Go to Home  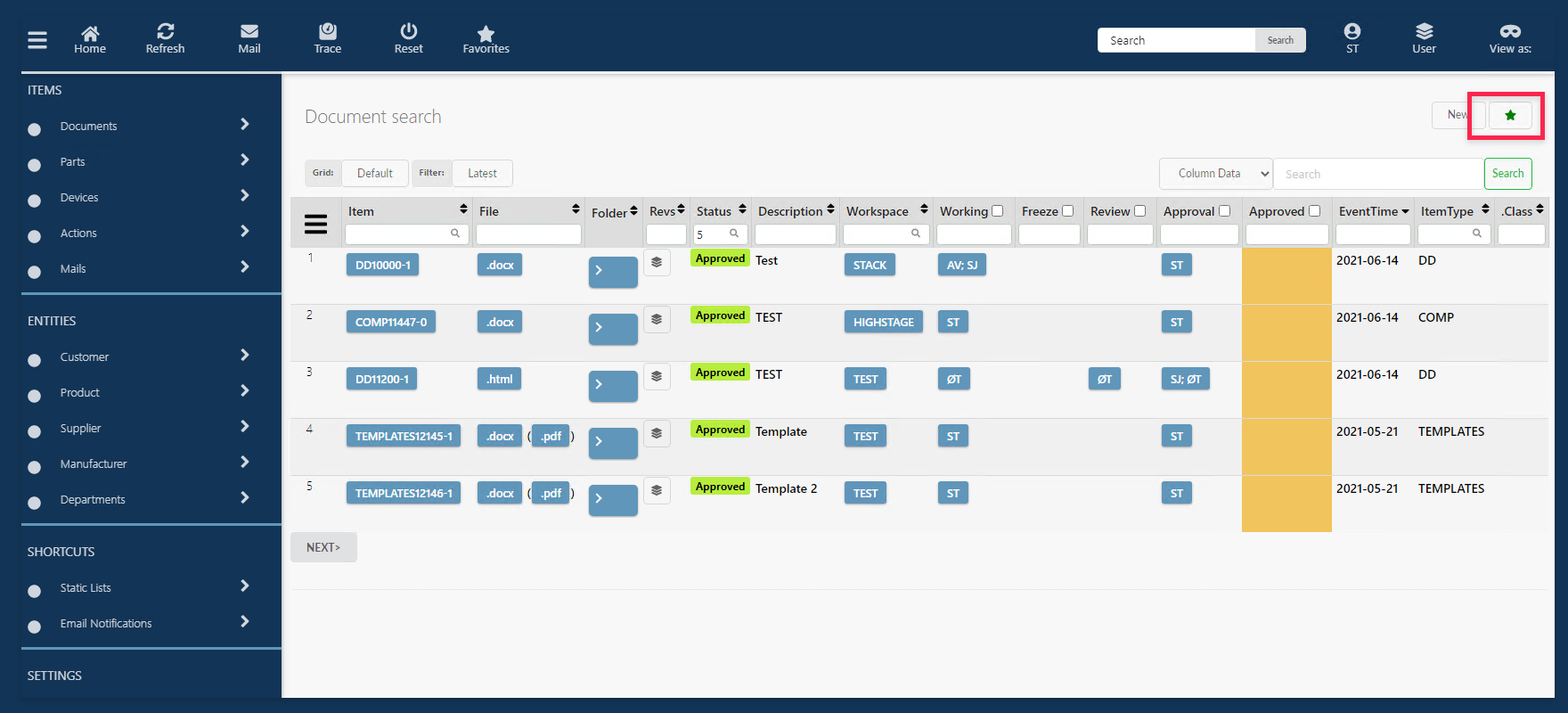(x=90, y=39)
